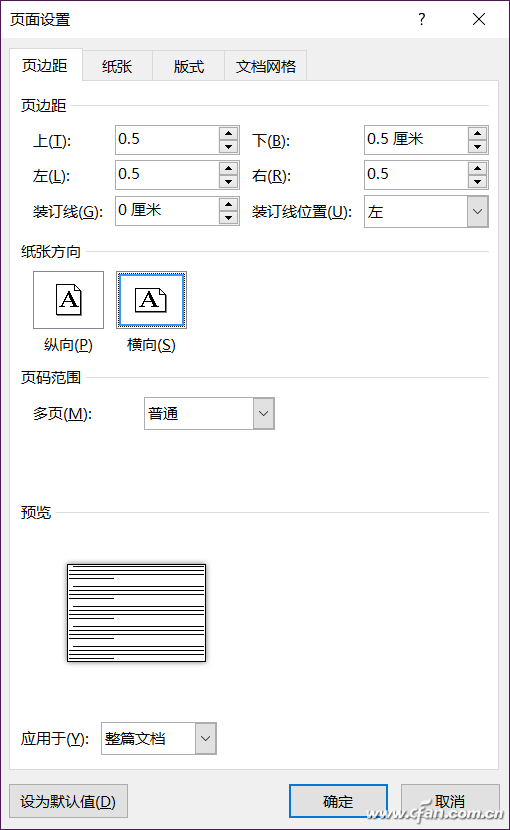
Task: Click the help question mark icon
Action: click(422, 20)
